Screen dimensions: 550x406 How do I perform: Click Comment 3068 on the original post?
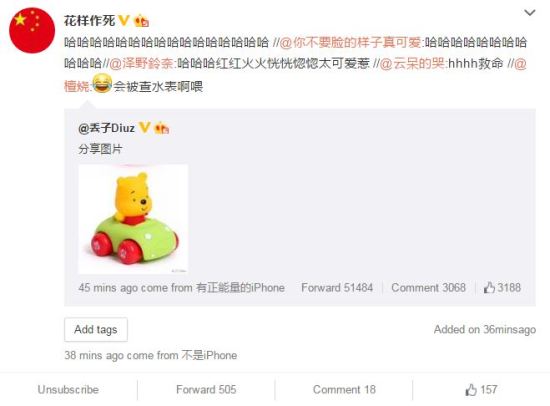pos(428,288)
